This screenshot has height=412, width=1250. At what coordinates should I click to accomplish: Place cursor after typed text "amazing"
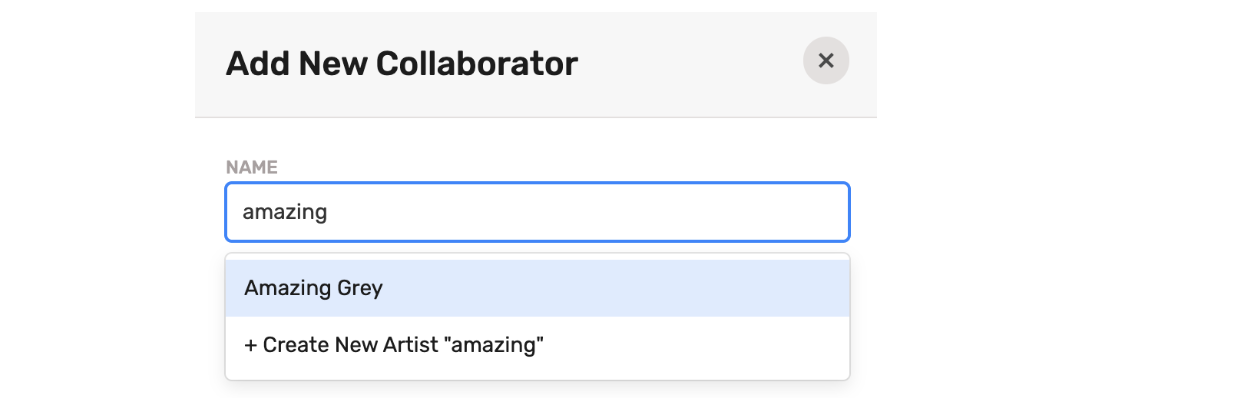[x=329, y=212]
